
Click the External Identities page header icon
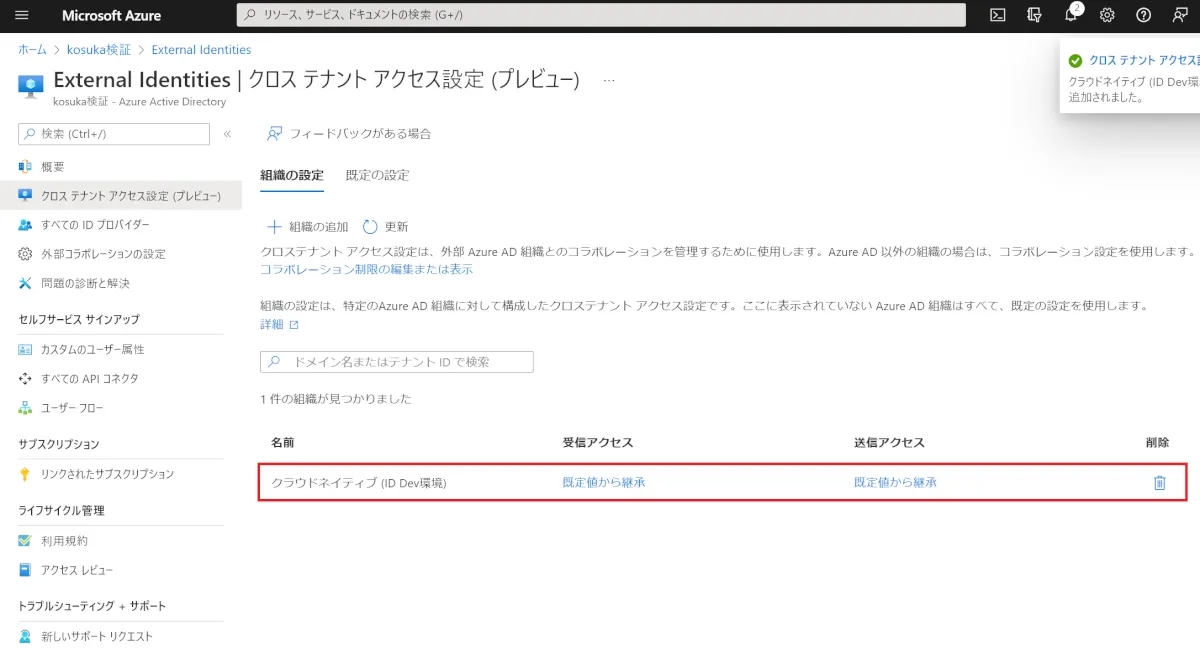tap(30, 86)
